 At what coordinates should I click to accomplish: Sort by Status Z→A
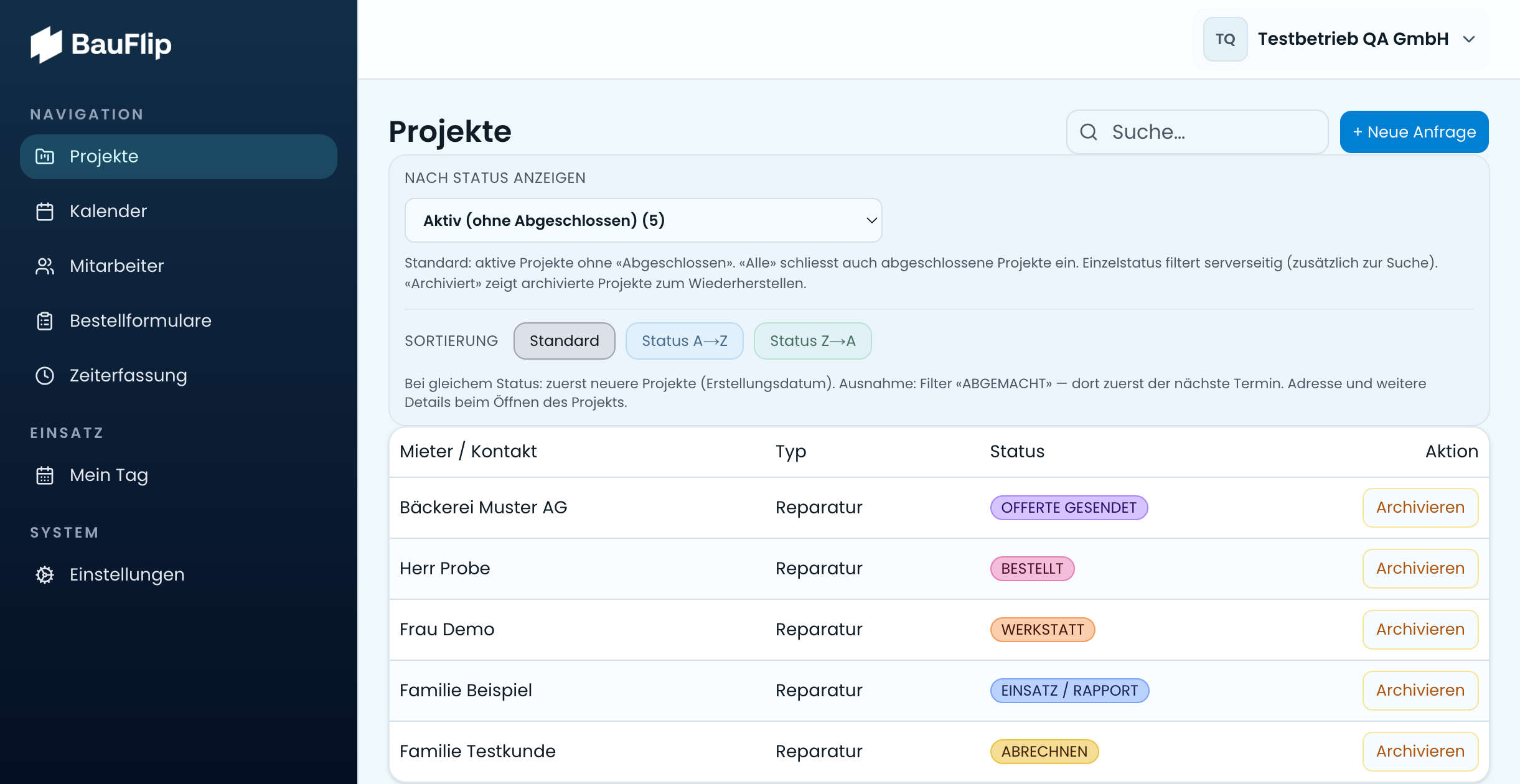(x=812, y=341)
